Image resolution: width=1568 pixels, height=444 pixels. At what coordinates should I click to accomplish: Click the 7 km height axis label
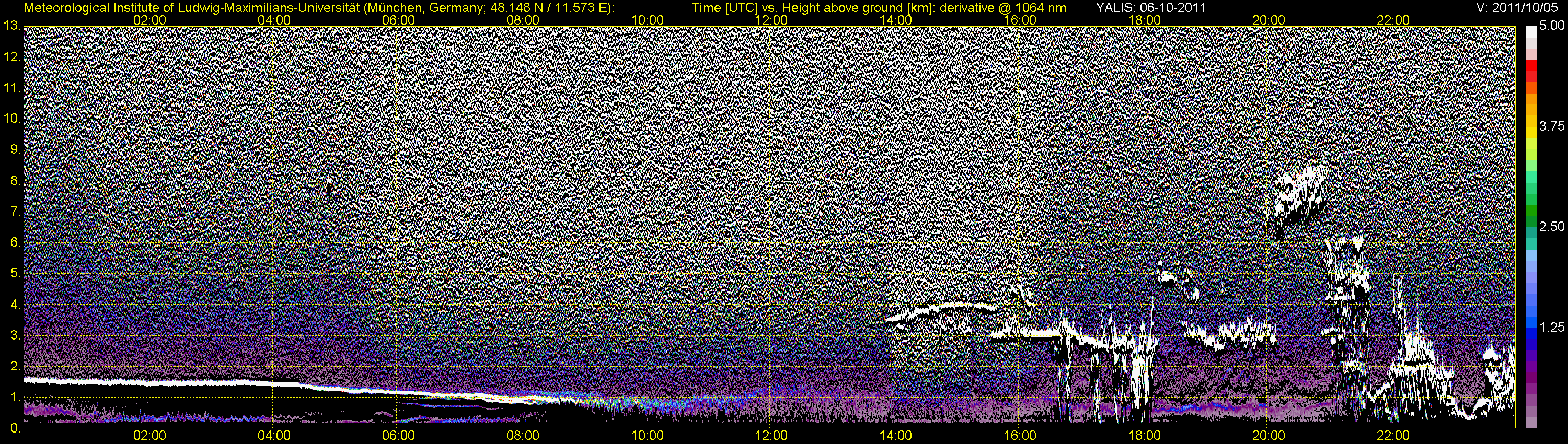(15, 212)
